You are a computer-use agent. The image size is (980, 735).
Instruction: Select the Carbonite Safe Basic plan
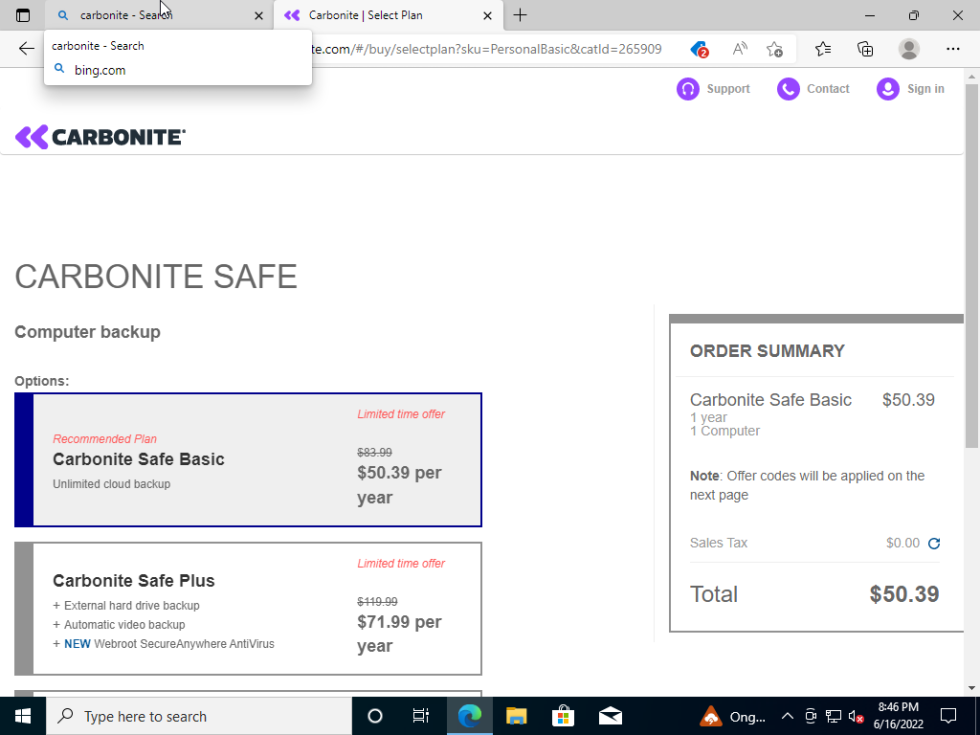tap(248, 460)
